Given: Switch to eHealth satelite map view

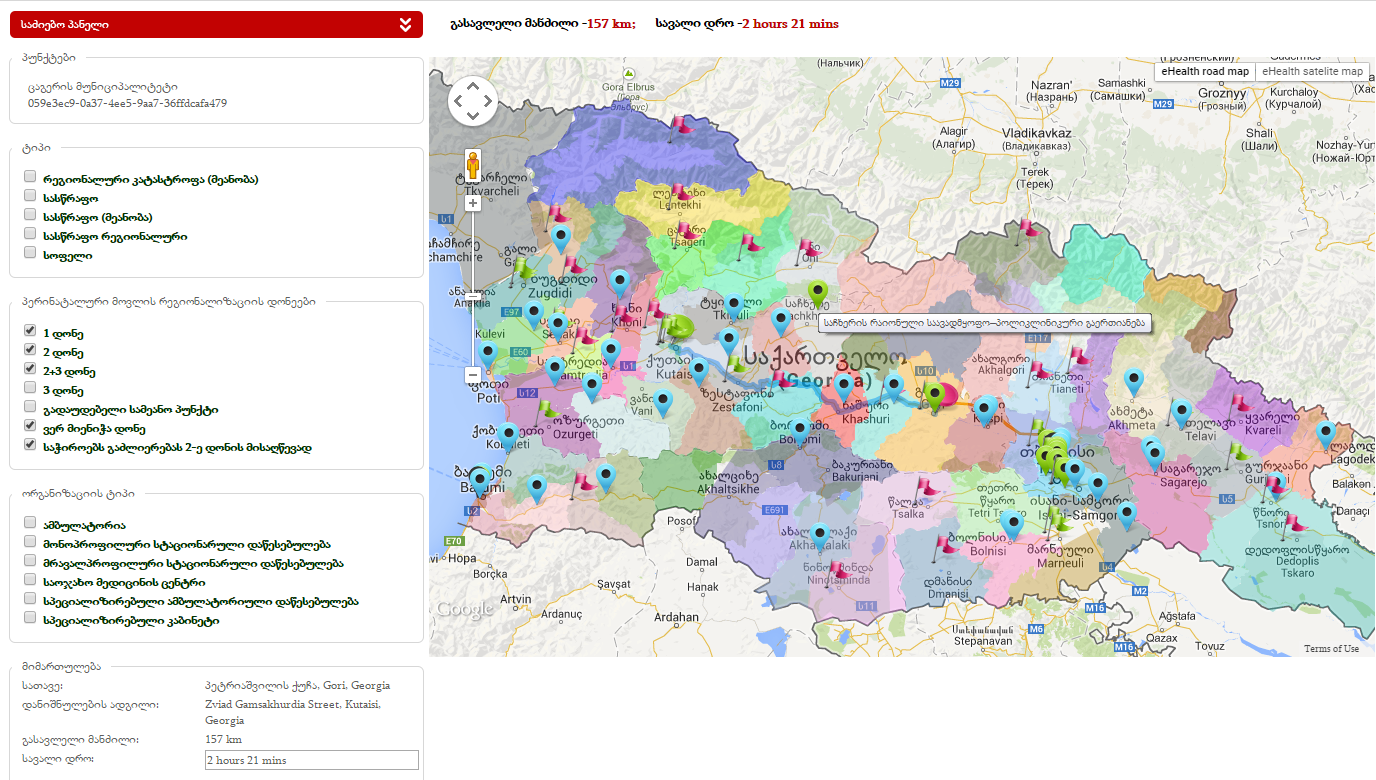Looking at the screenshot, I should [x=1312, y=72].
